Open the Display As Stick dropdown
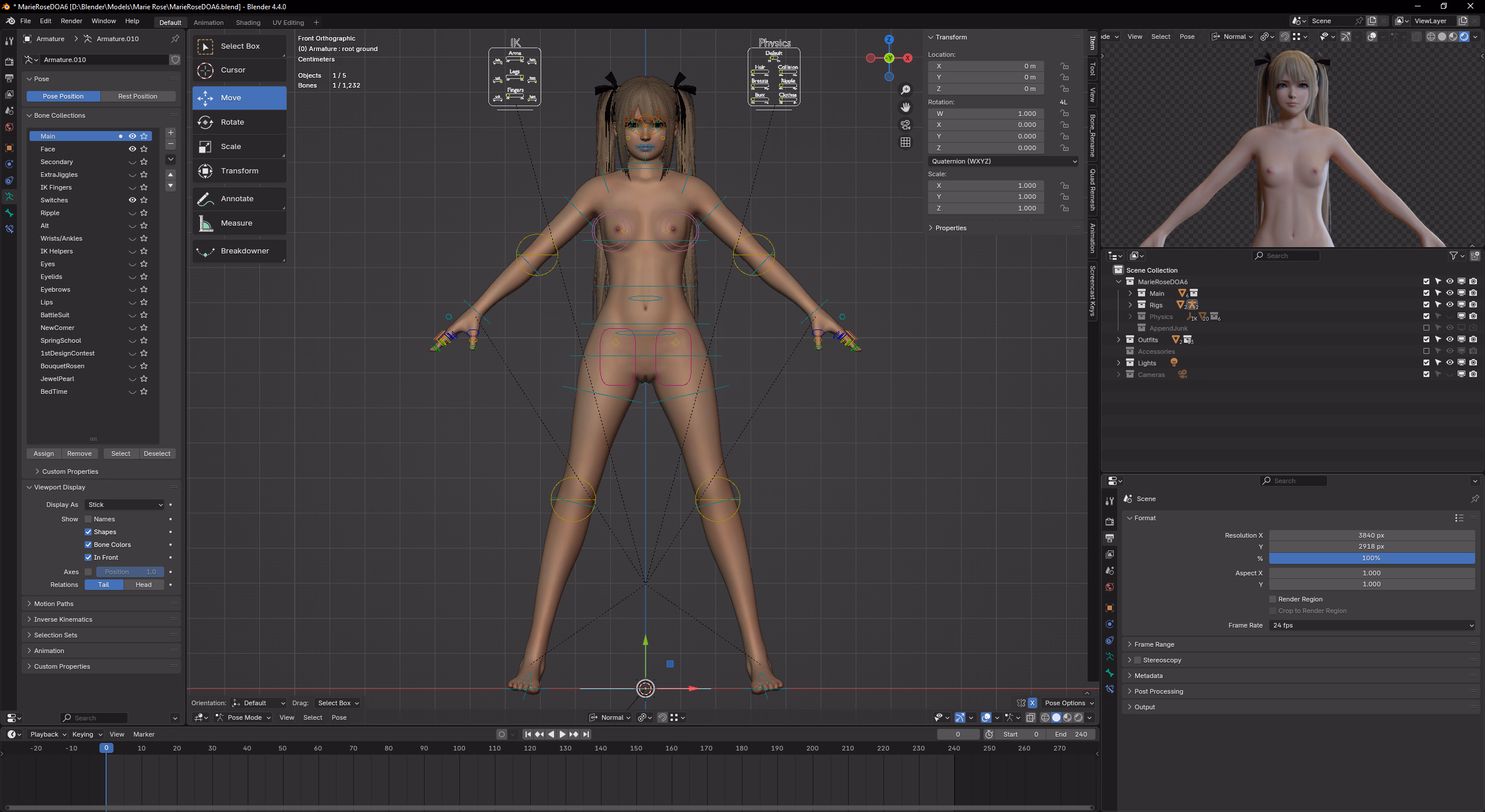The height and width of the screenshot is (812, 1485). [x=125, y=505]
